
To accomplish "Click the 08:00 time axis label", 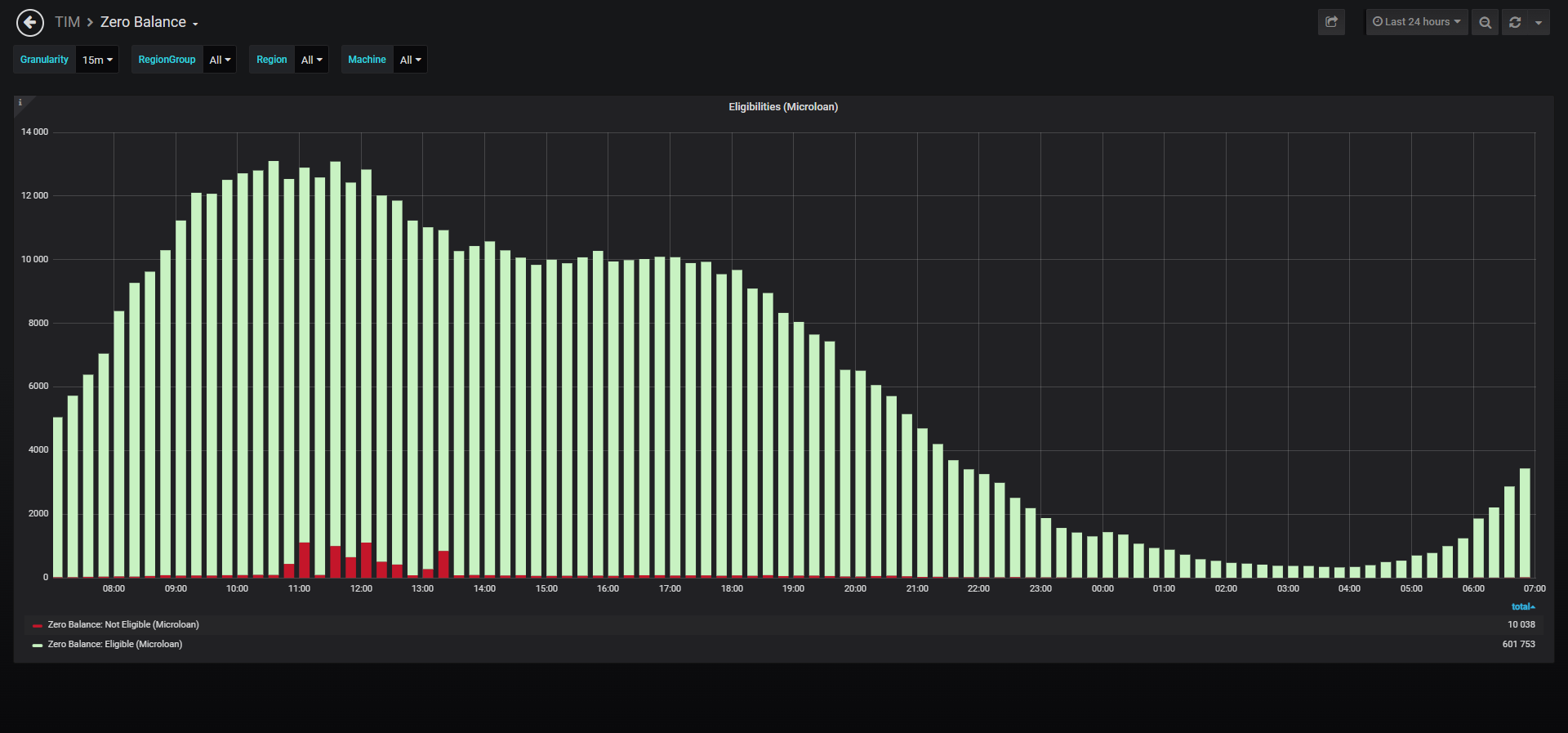I will pos(114,588).
